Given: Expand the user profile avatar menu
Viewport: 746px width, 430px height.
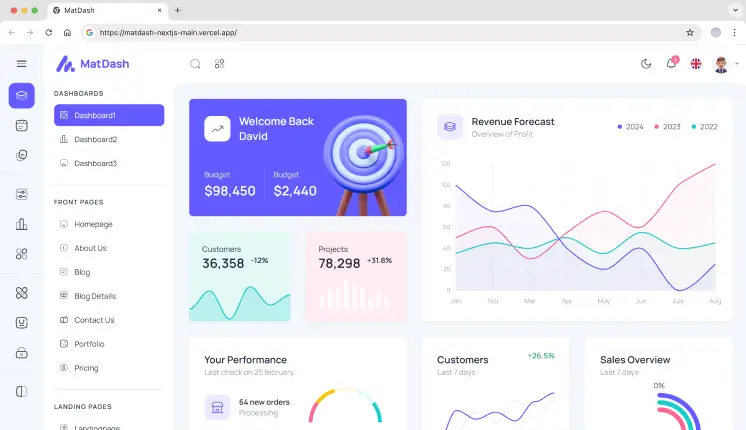Looking at the screenshot, I should click(722, 64).
